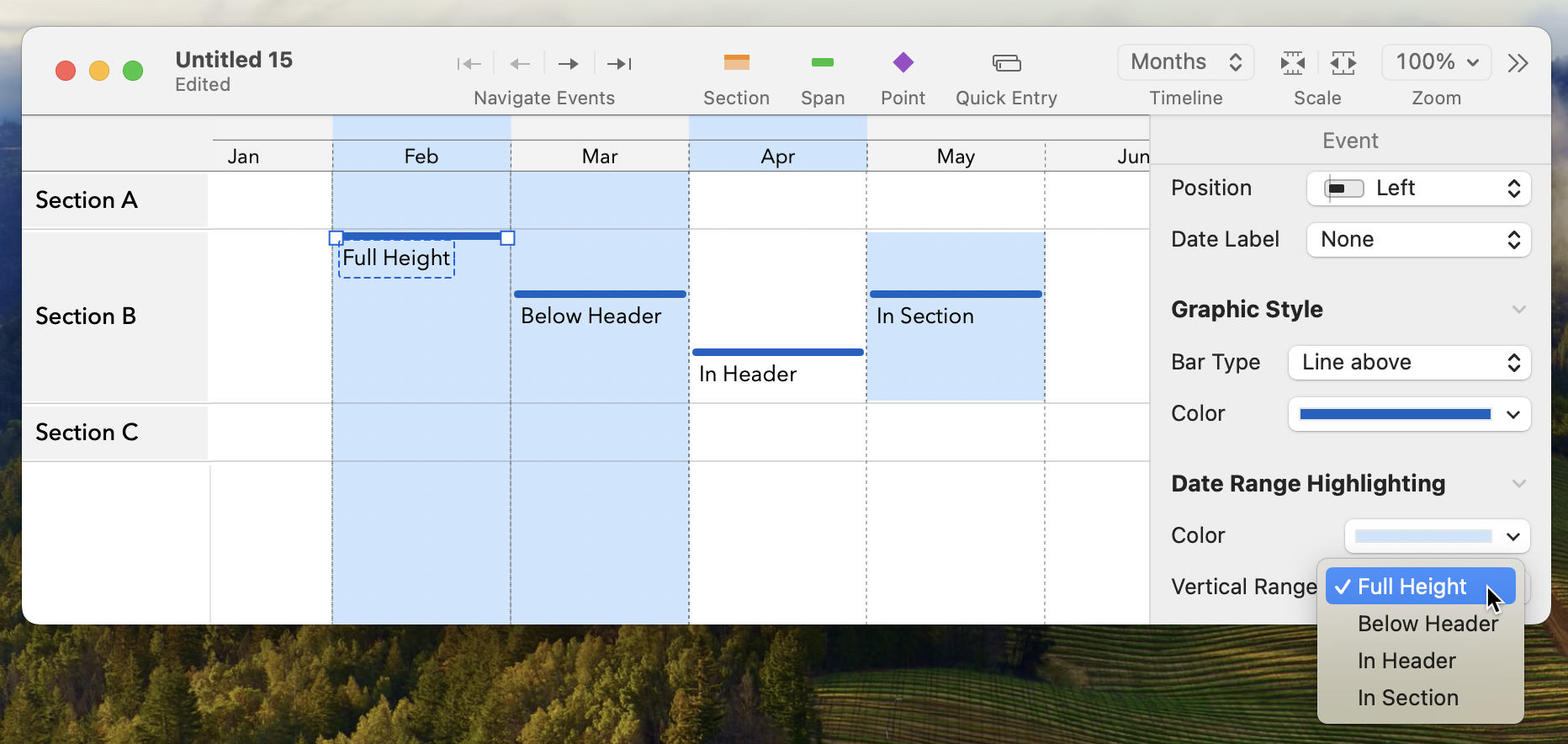Screen dimensions: 1568x744
Task: Open the Position Left dropdown
Action: pyautogui.click(x=1418, y=189)
